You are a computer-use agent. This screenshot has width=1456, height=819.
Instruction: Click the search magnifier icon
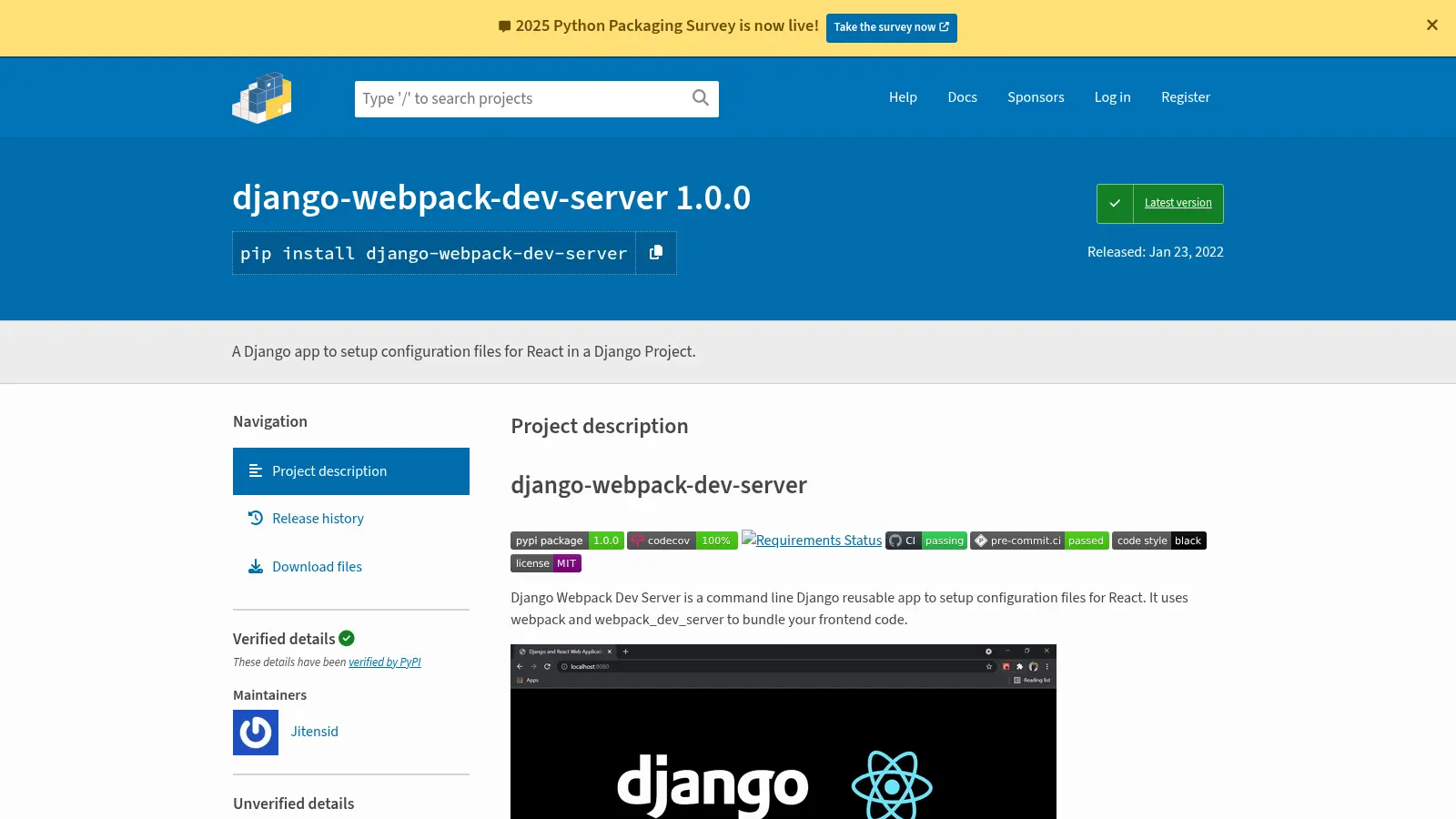[700, 98]
